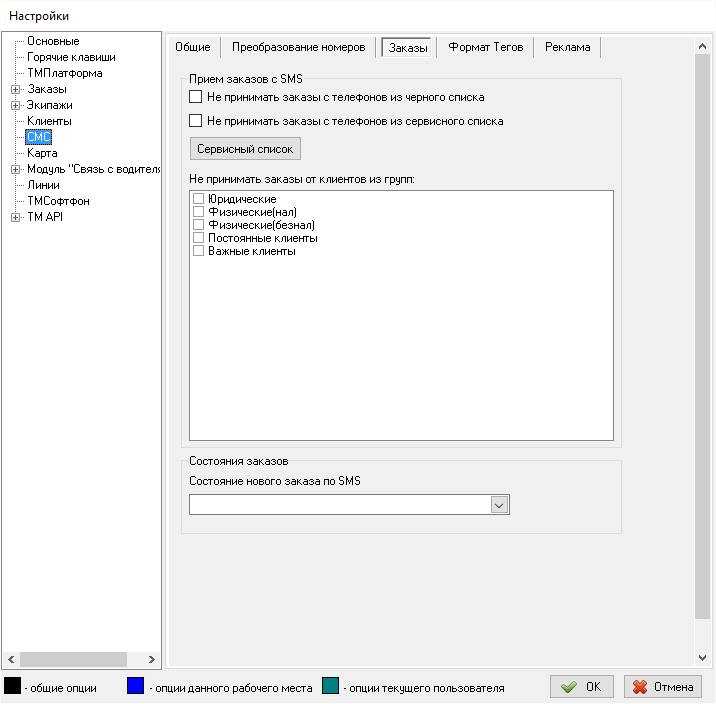Expand the Заказы tree node

point(15,89)
